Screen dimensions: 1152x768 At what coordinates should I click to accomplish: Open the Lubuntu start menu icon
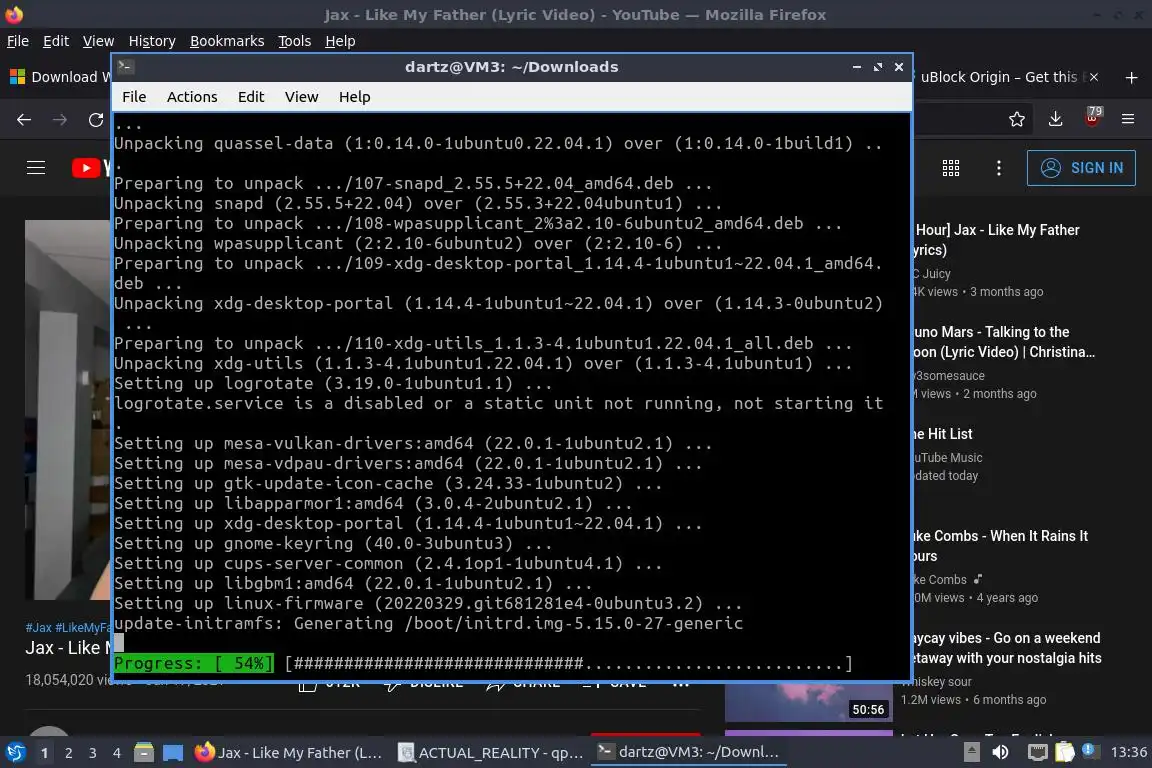15,752
